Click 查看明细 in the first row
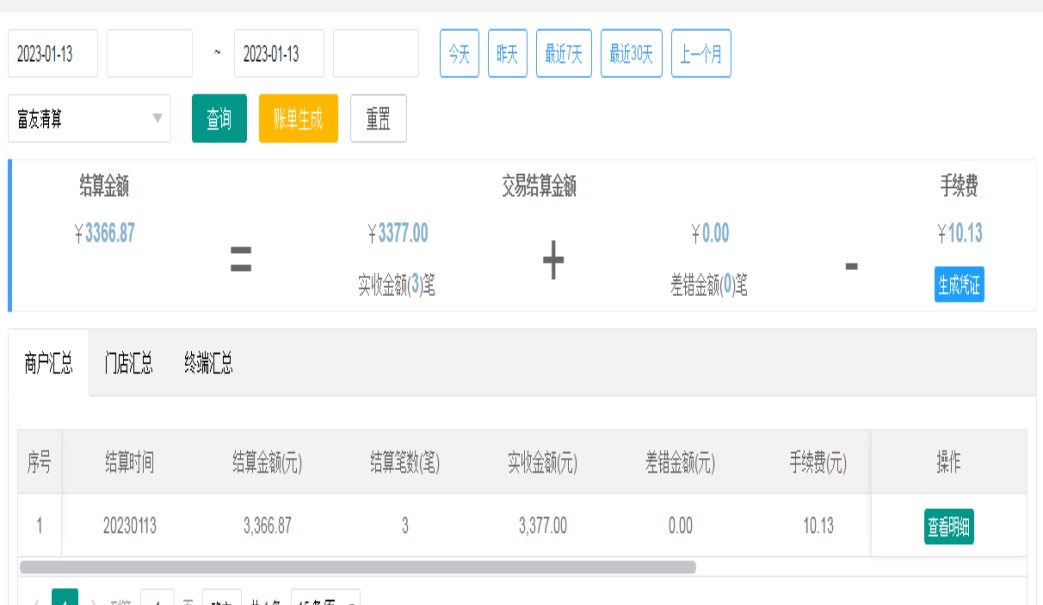Viewport: 1043px width, 605px height. [x=948, y=526]
